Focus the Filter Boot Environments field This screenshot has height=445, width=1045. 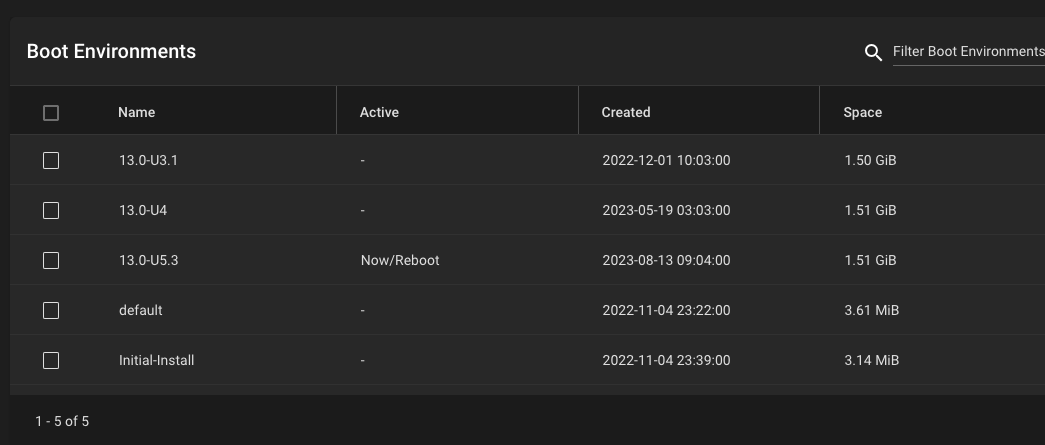pos(968,52)
